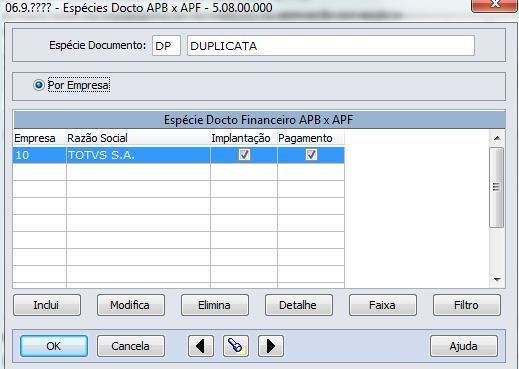Screen dimensions: 519x369
Task: Click the next record right arrow icon
Action: [271, 346]
